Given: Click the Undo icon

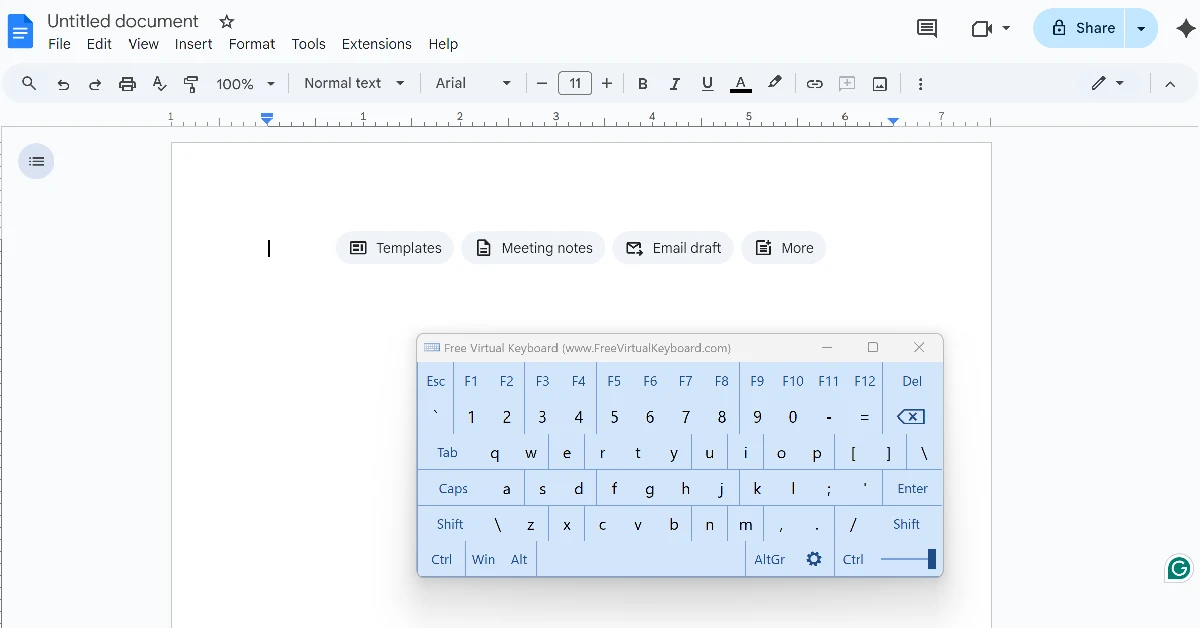Looking at the screenshot, I should click(x=63, y=83).
